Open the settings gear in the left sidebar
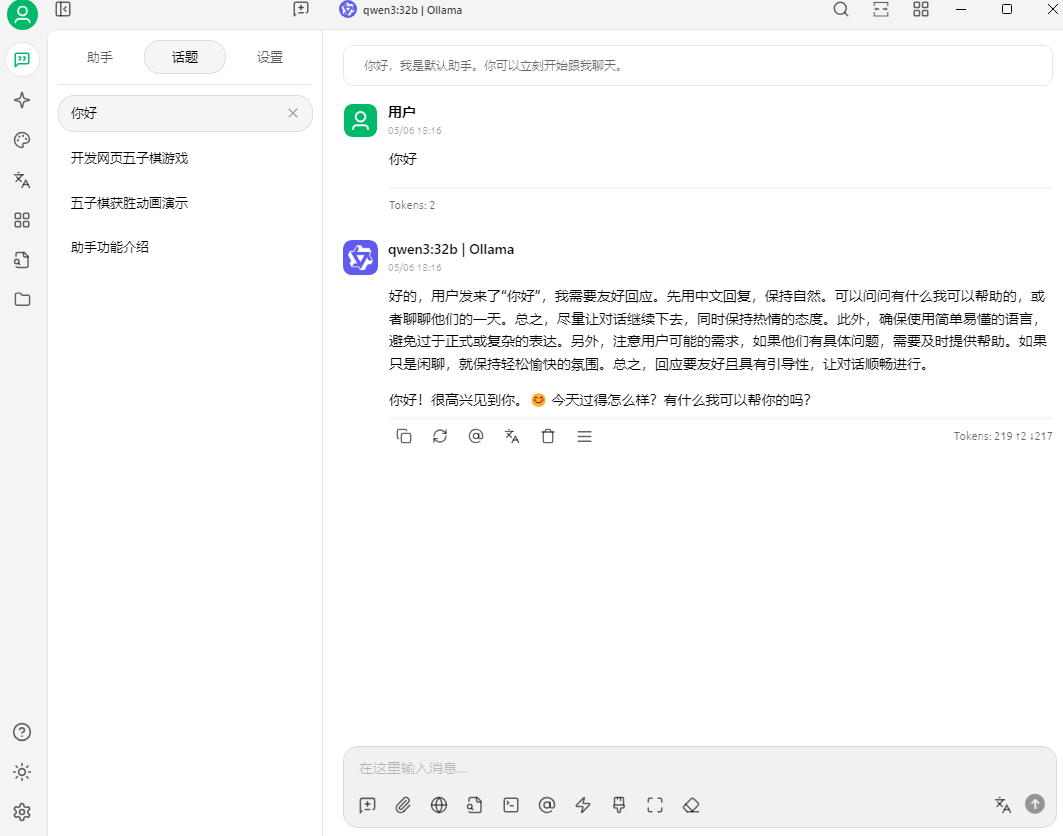 tap(22, 812)
